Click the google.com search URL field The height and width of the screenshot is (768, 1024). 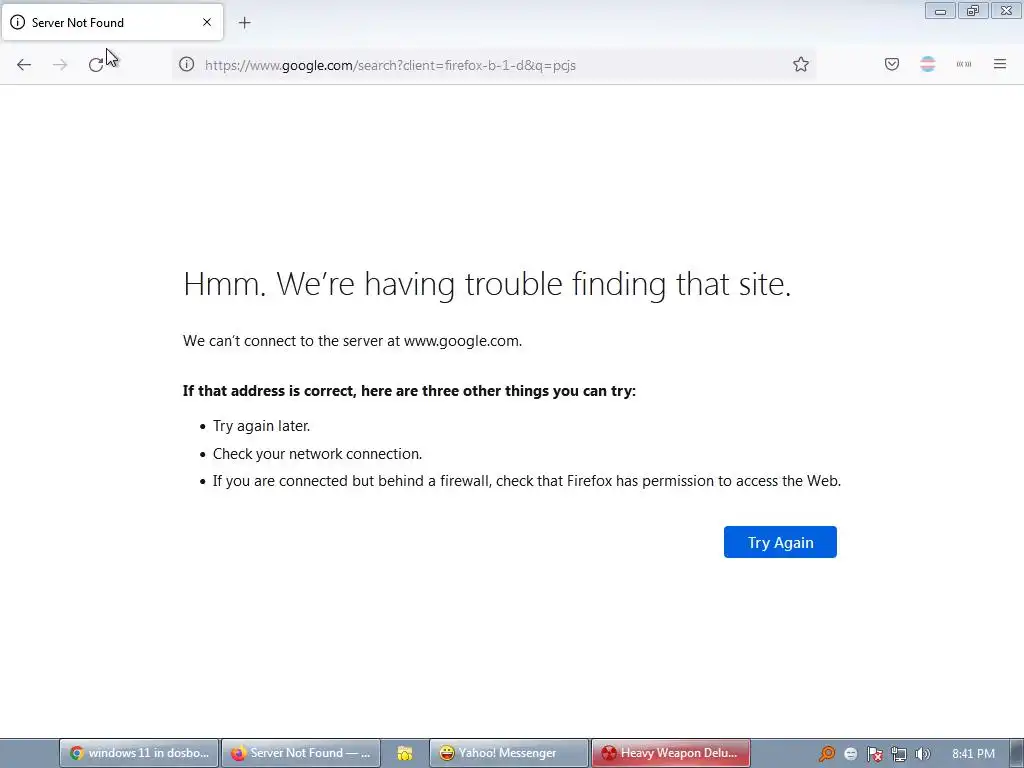click(x=494, y=65)
